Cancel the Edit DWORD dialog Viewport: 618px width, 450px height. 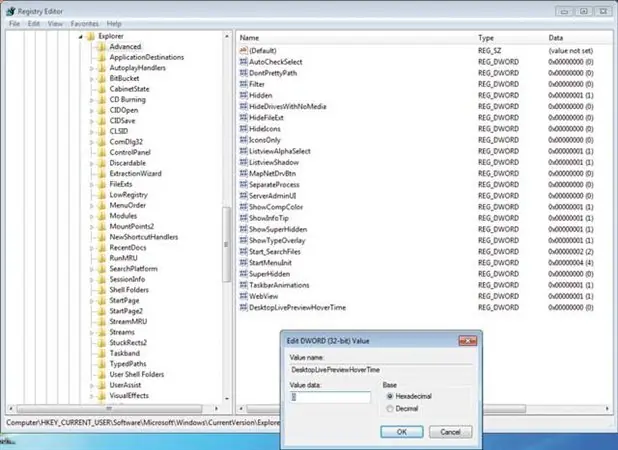click(x=450, y=432)
